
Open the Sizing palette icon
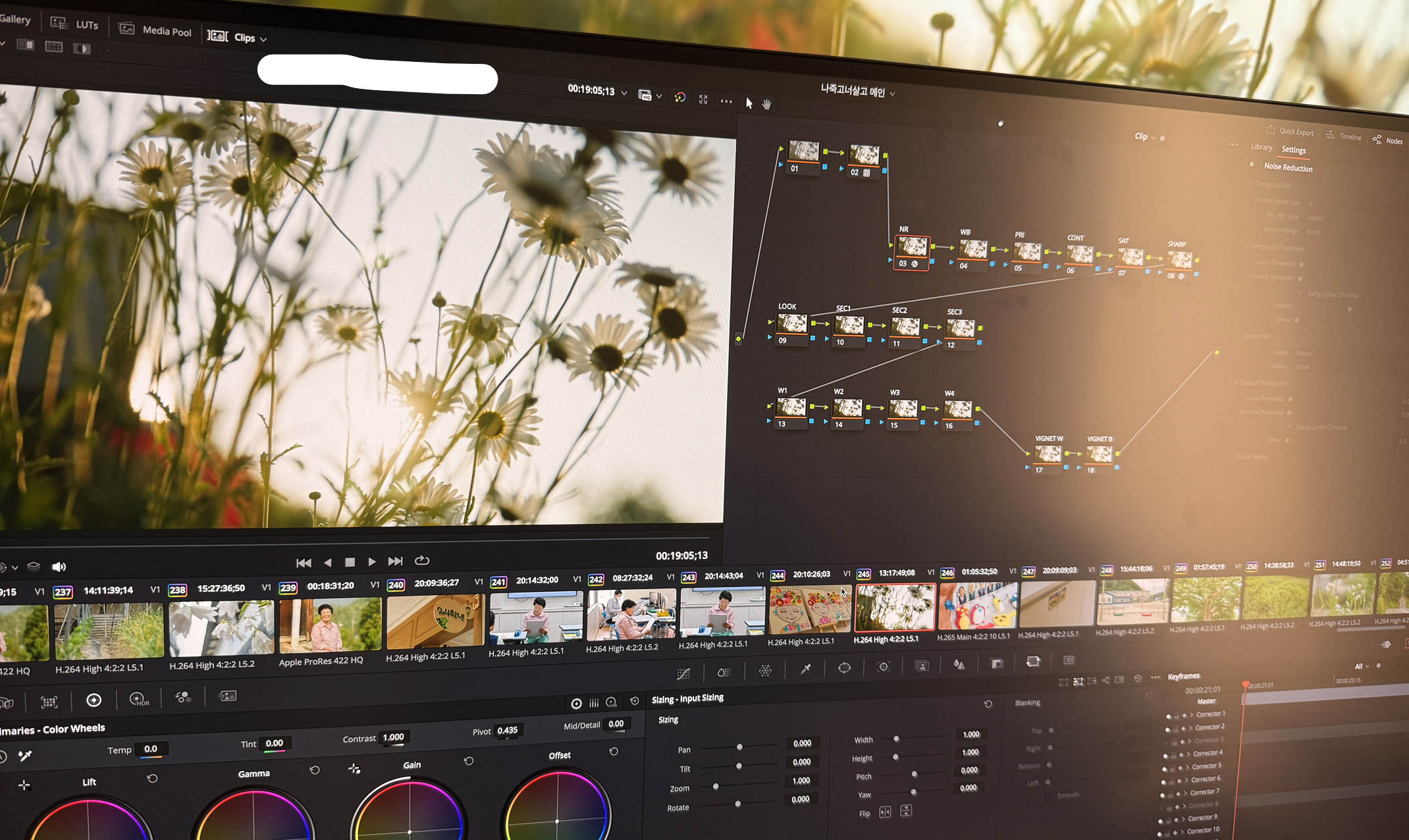(x=1033, y=661)
